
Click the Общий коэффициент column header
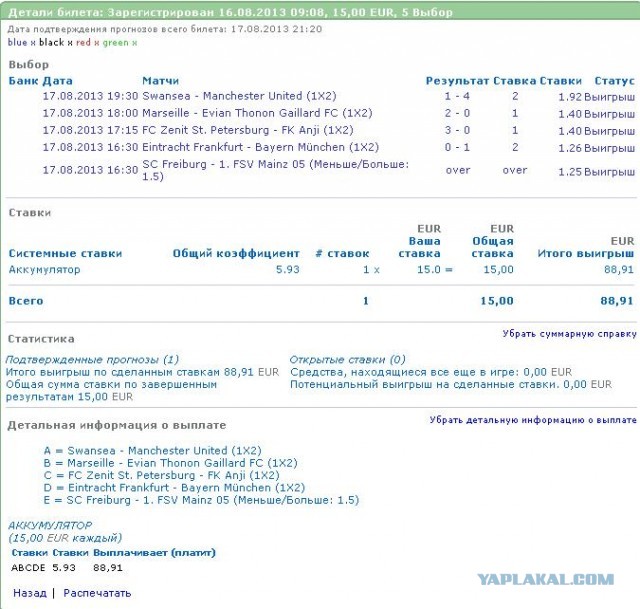pos(236,254)
